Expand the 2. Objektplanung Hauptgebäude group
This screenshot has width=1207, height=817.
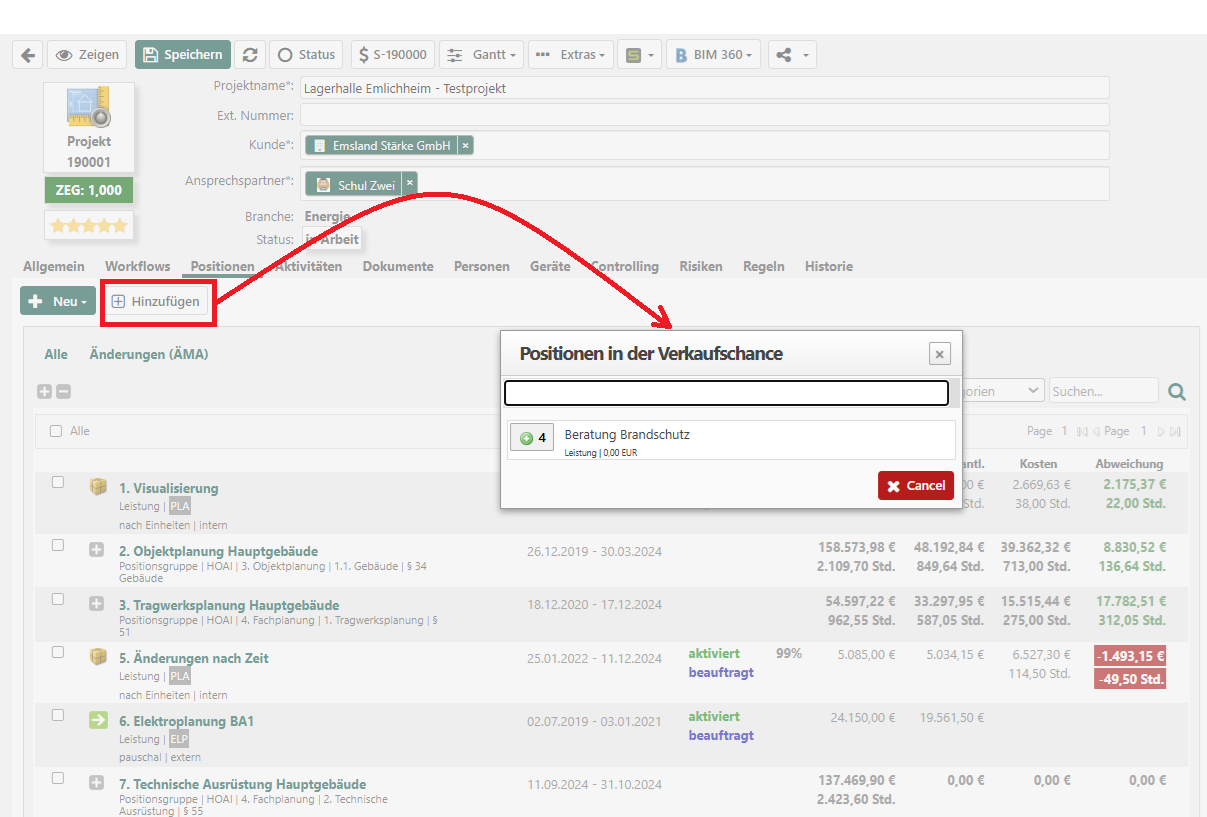(x=97, y=549)
